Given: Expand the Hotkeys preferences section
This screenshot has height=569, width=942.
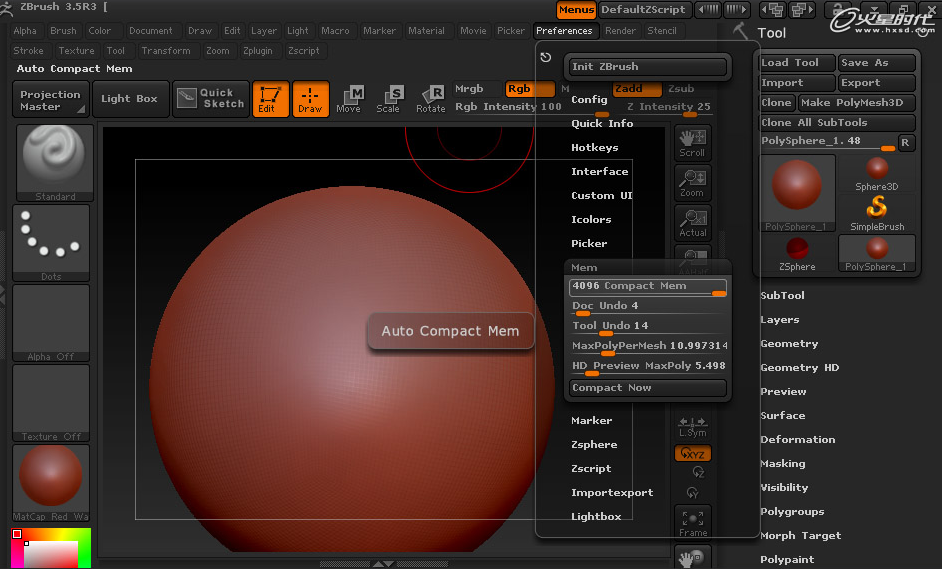Looking at the screenshot, I should [594, 147].
